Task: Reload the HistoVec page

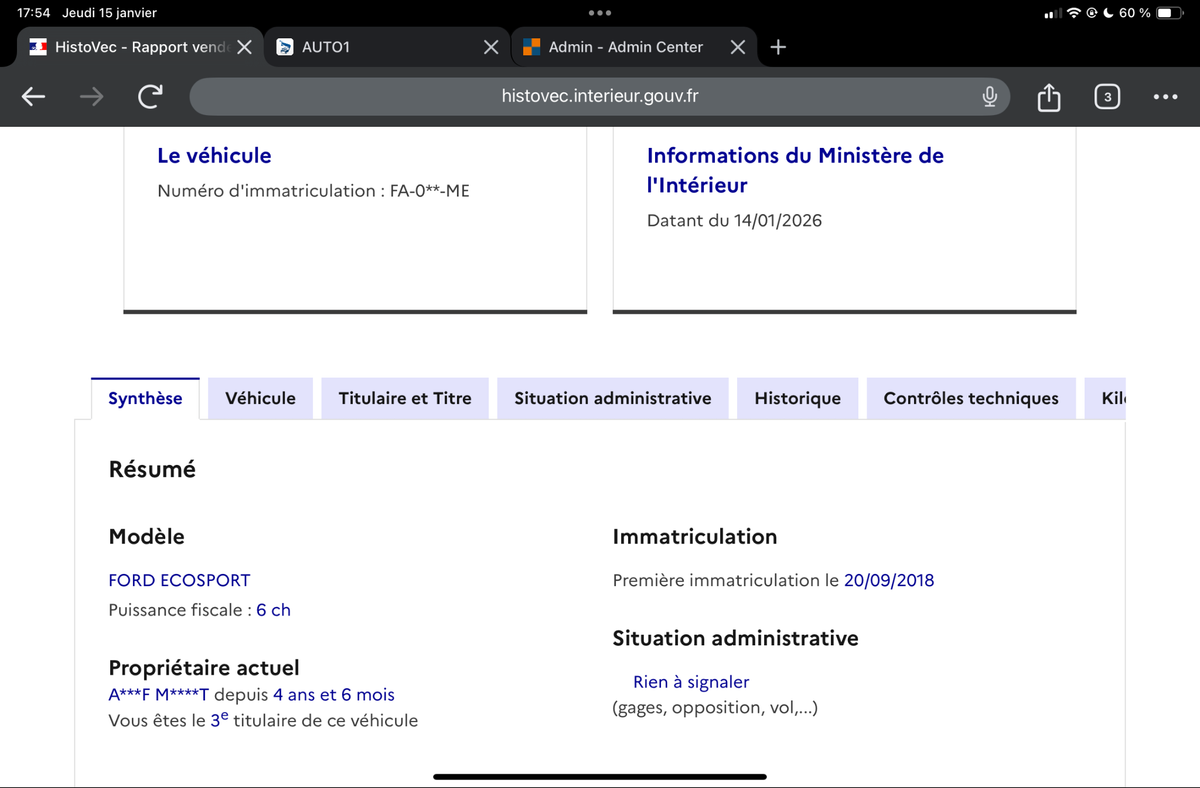Action: [149, 96]
